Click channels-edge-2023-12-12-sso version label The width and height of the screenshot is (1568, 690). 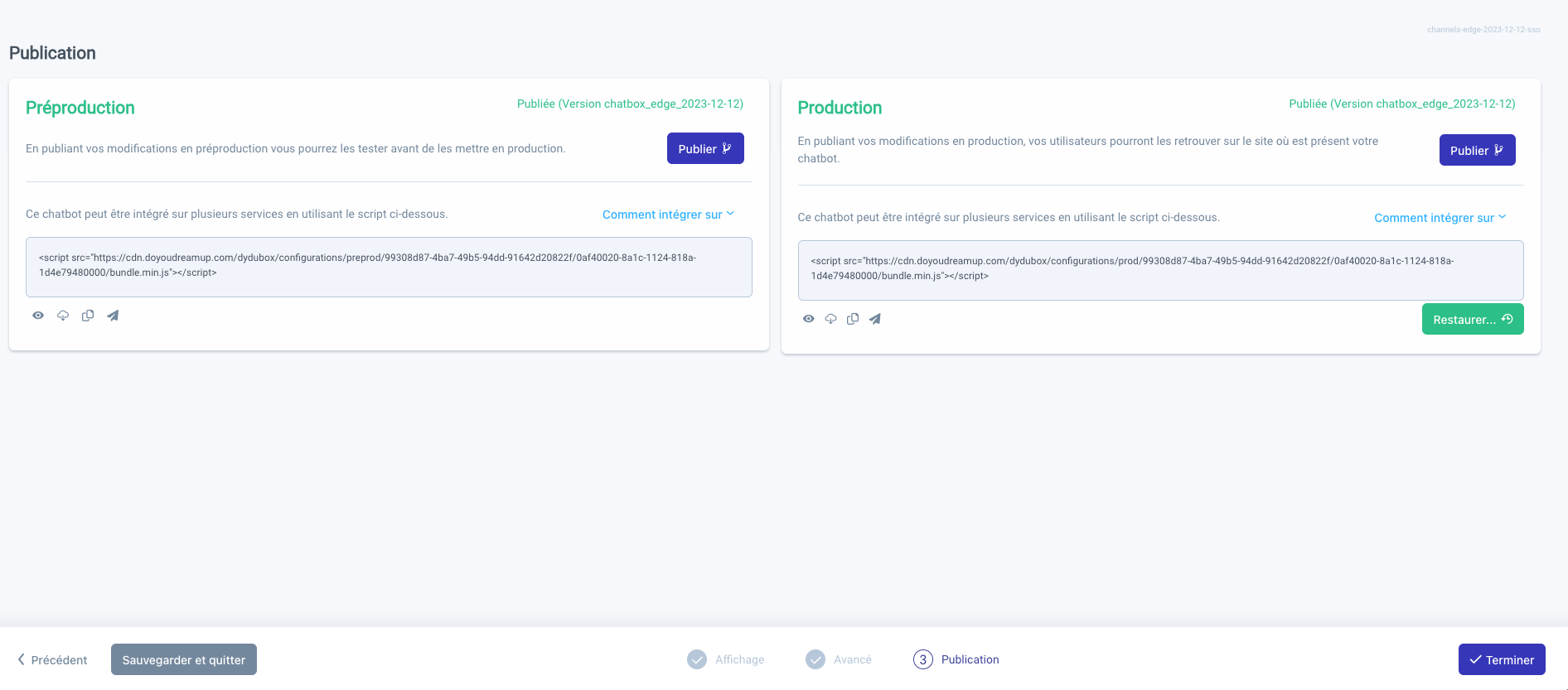point(1483,30)
